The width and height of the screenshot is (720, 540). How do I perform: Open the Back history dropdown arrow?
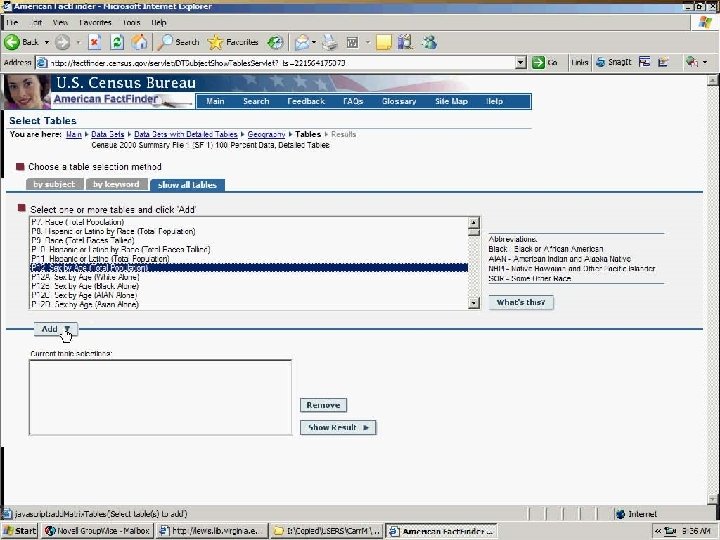[46, 42]
